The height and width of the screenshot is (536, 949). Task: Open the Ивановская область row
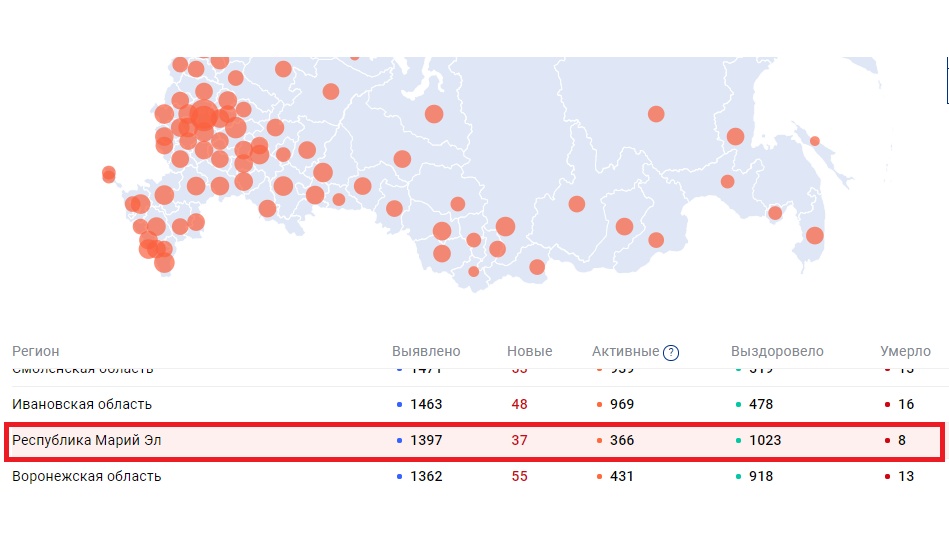tap(82, 404)
